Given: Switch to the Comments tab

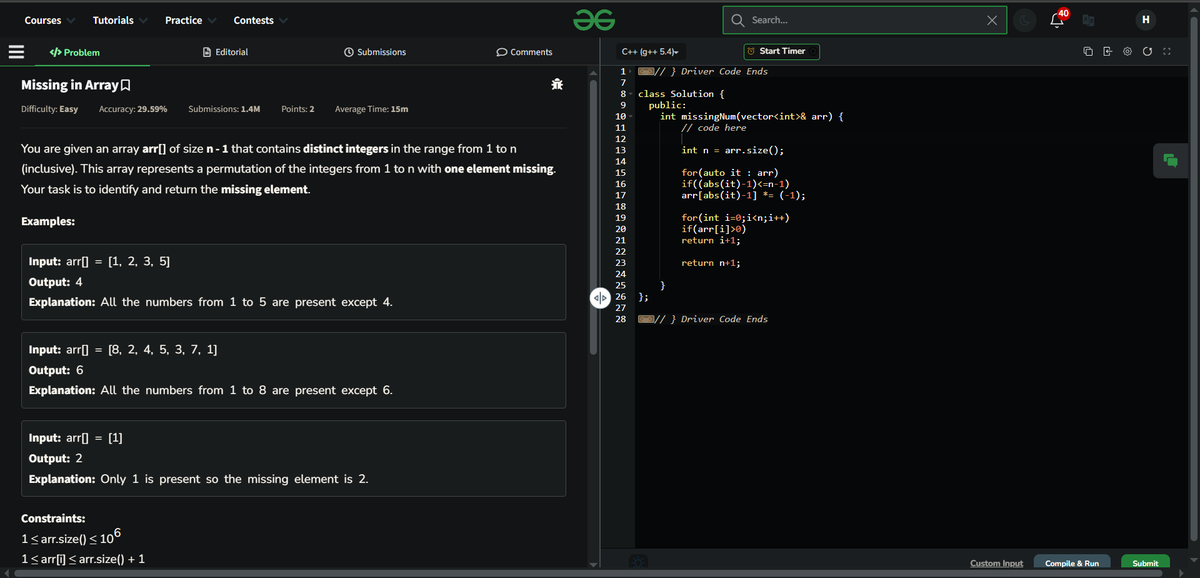Looking at the screenshot, I should click(524, 52).
